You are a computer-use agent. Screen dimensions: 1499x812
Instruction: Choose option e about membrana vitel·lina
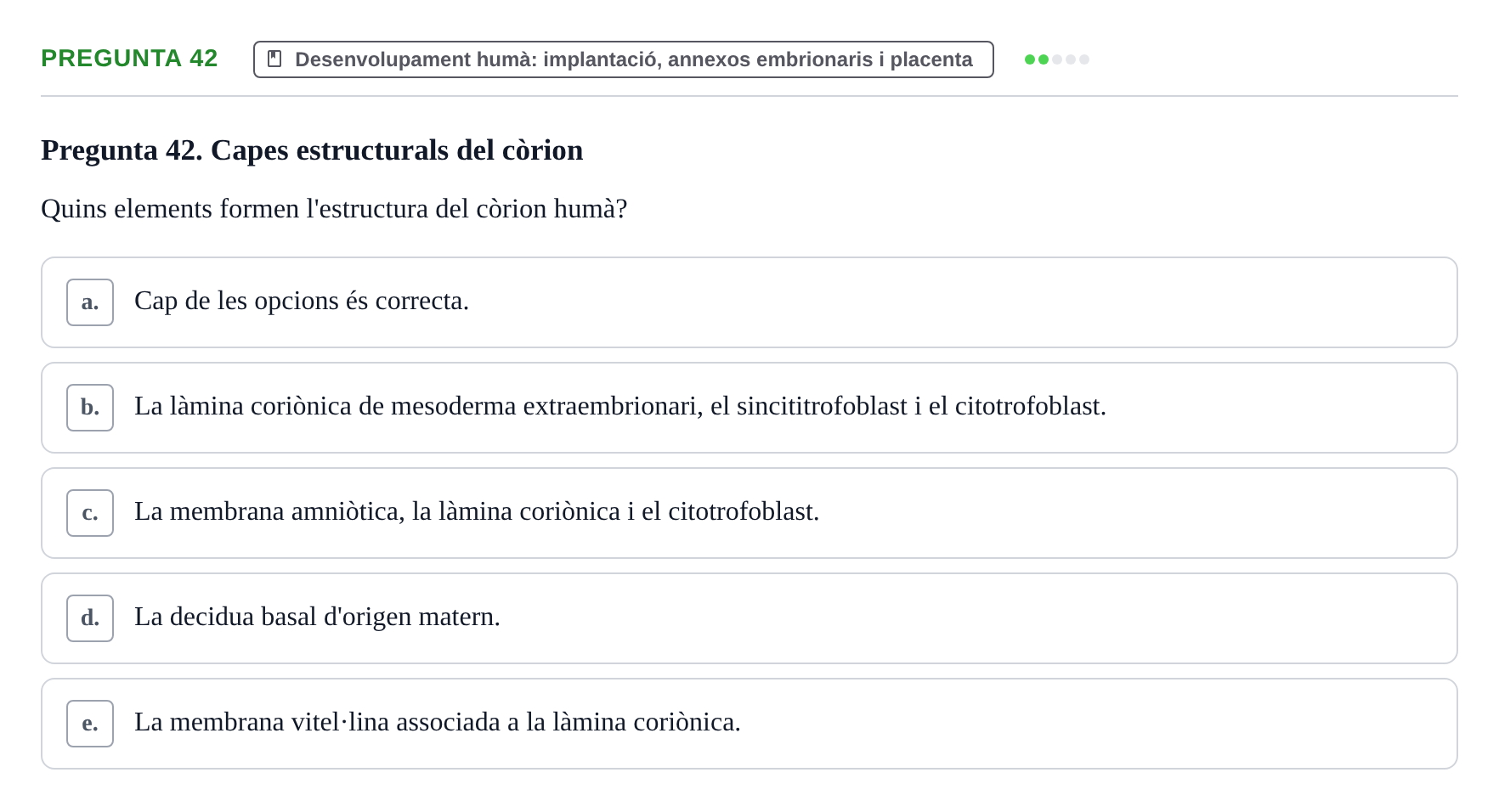(749, 724)
